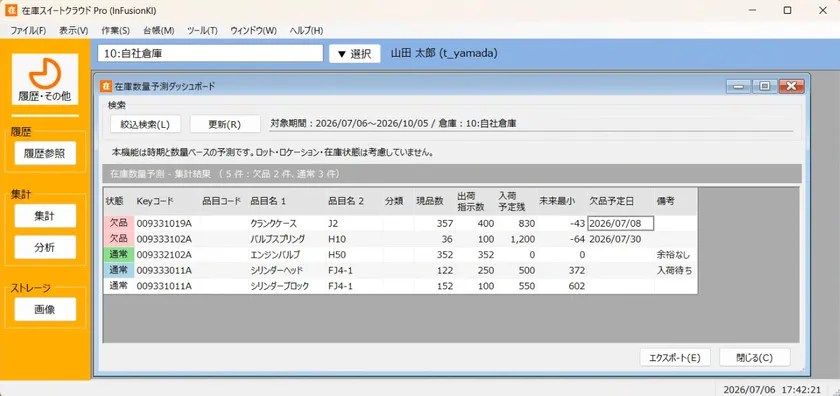Open the ウィンドウ(W) menu
Screen dimensions: 840x396
[x=253, y=31]
